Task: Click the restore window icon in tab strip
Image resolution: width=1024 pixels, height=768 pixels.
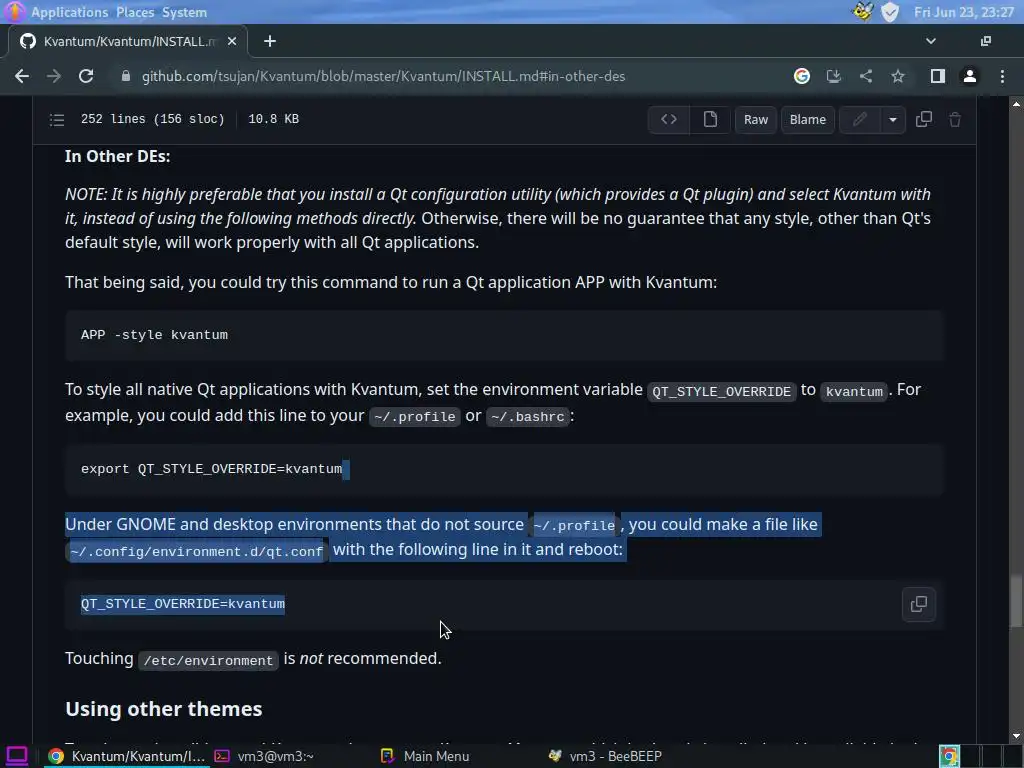Action: coord(986,41)
